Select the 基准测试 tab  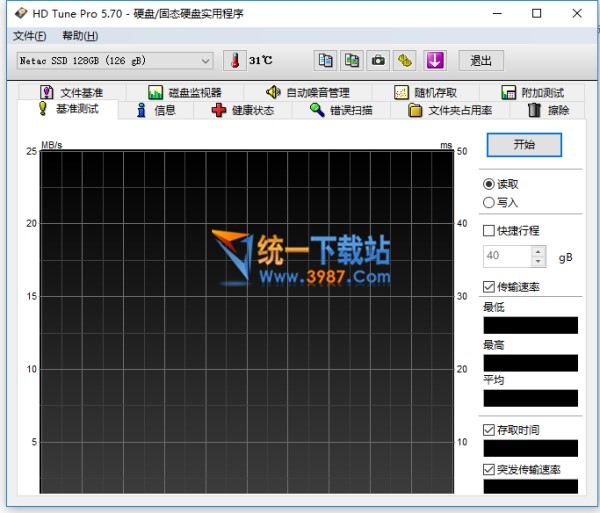click(x=68, y=109)
